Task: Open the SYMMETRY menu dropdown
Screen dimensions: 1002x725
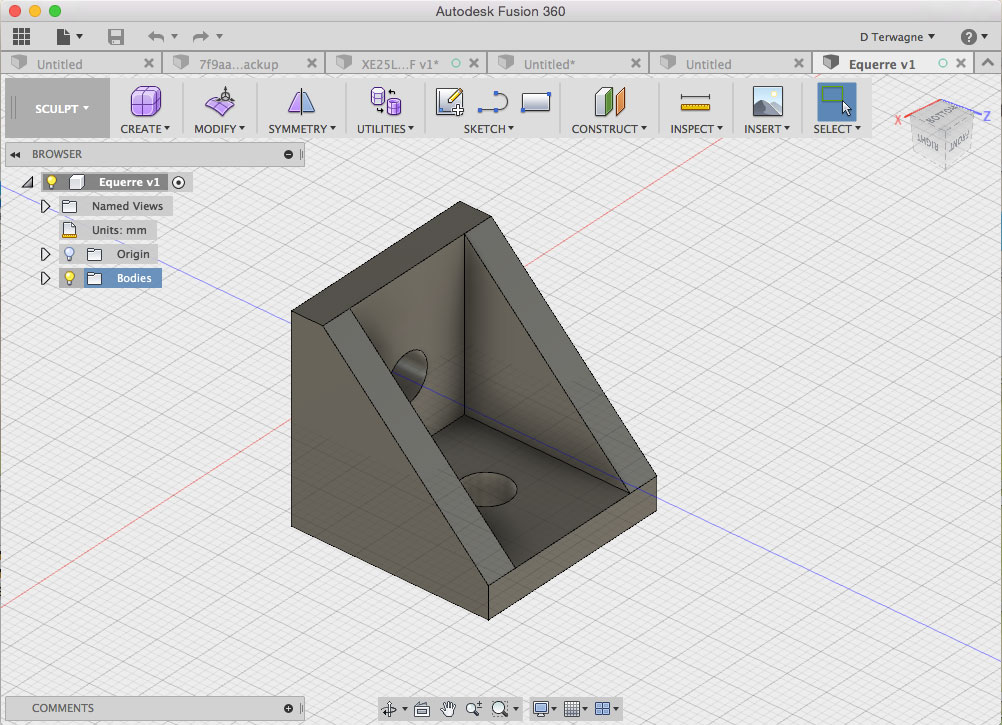Action: click(x=302, y=129)
